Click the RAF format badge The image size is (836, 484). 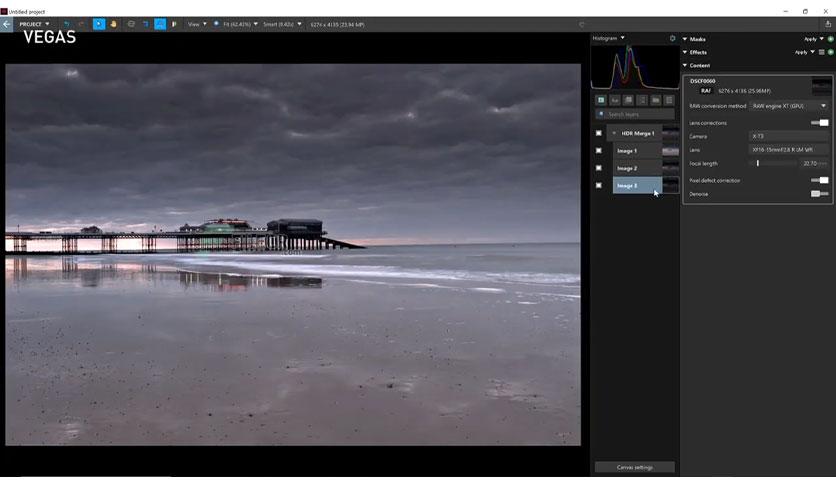click(705, 91)
